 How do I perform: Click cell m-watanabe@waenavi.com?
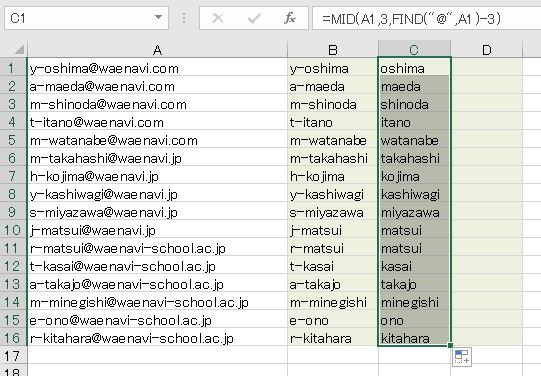[x=157, y=140]
